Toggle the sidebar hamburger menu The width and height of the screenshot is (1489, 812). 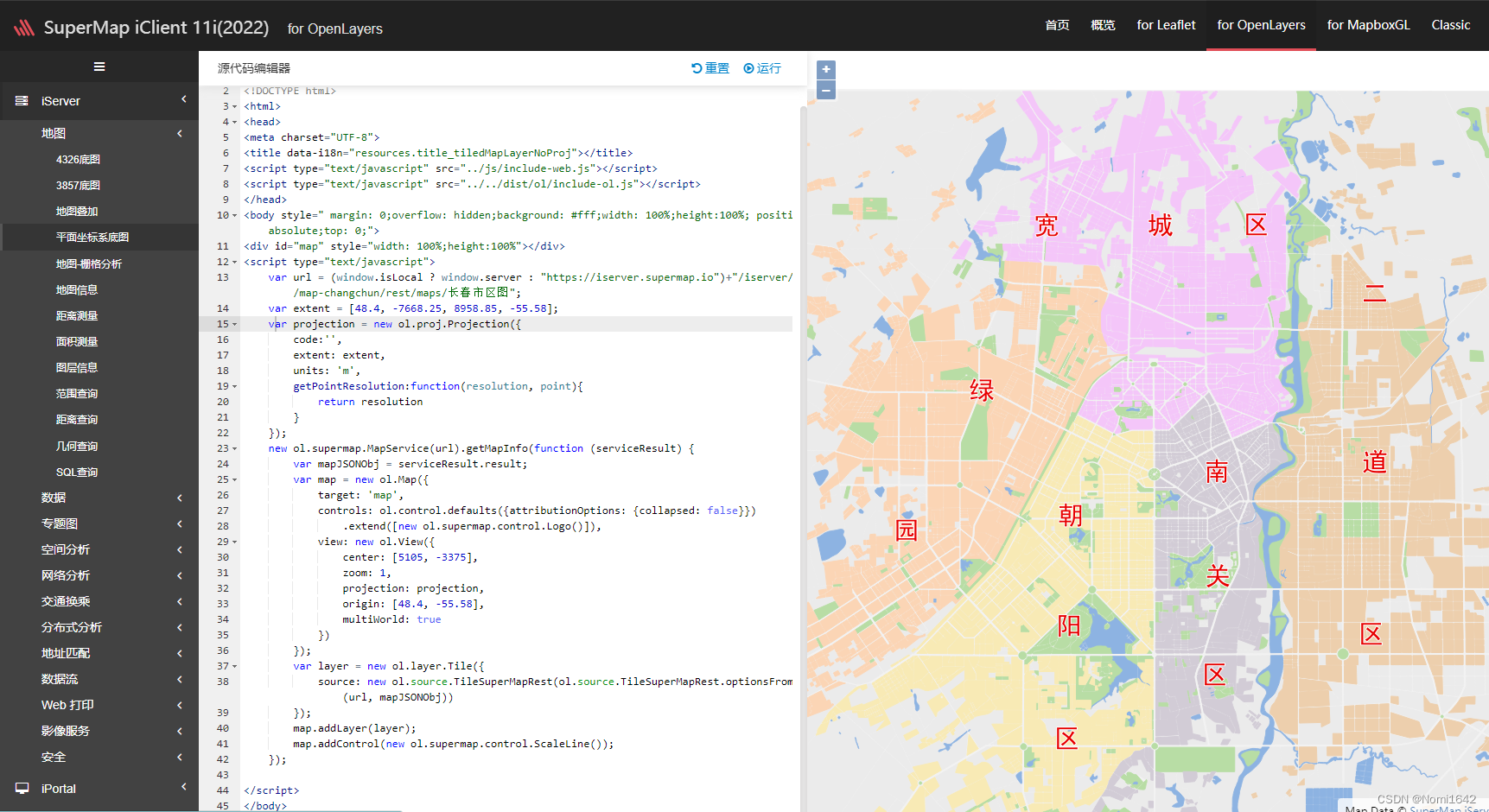tap(99, 67)
